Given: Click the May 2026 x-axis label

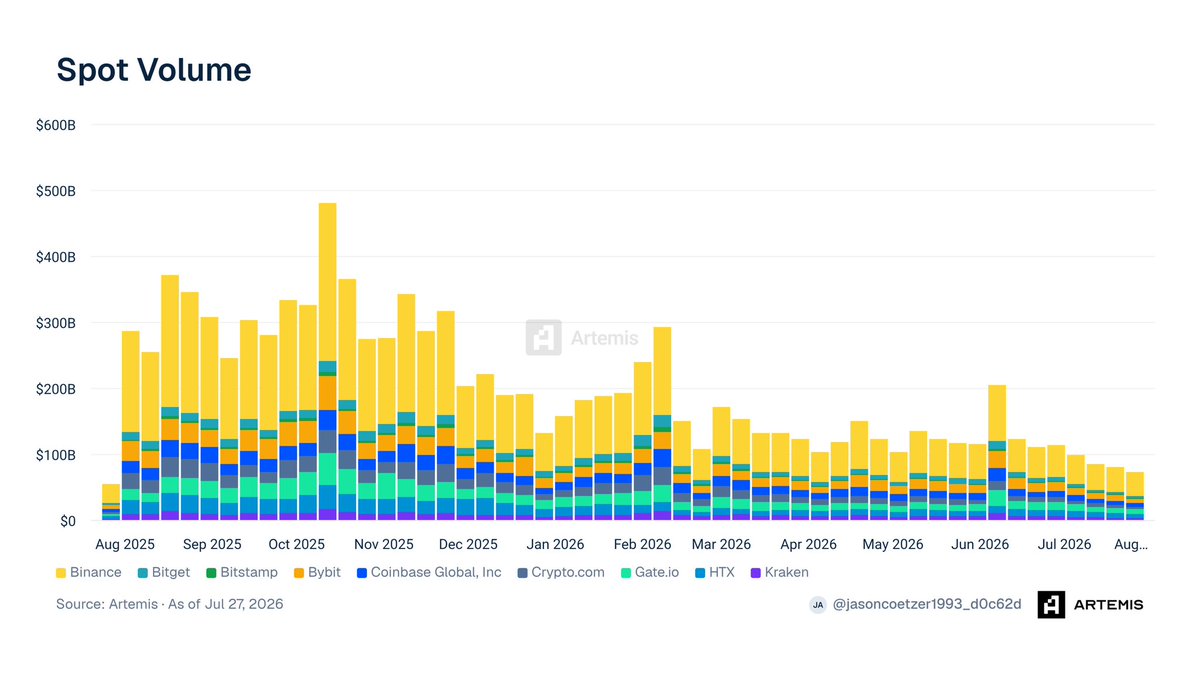Looking at the screenshot, I should coord(893,544).
